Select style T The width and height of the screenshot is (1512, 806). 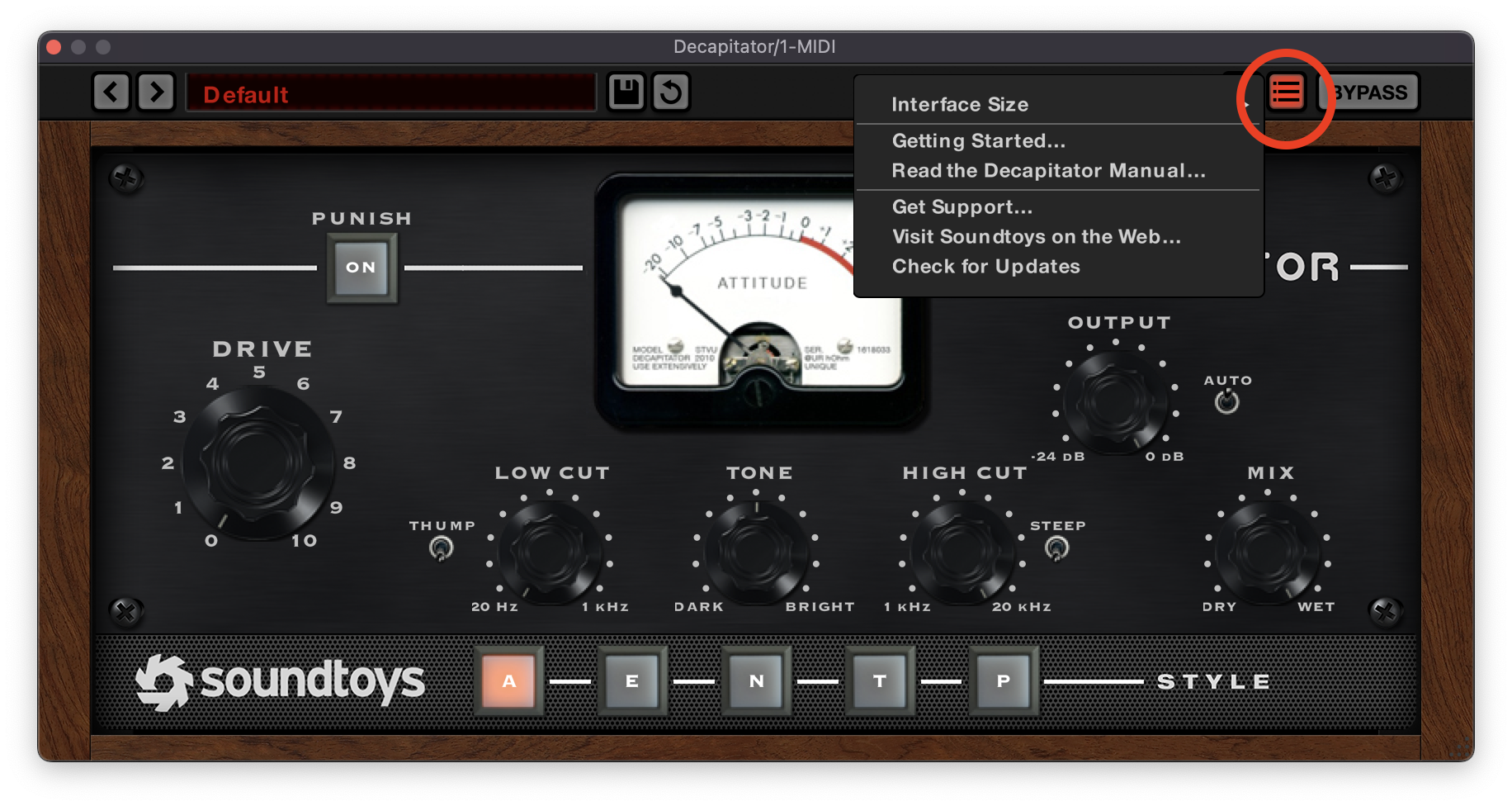(x=880, y=681)
